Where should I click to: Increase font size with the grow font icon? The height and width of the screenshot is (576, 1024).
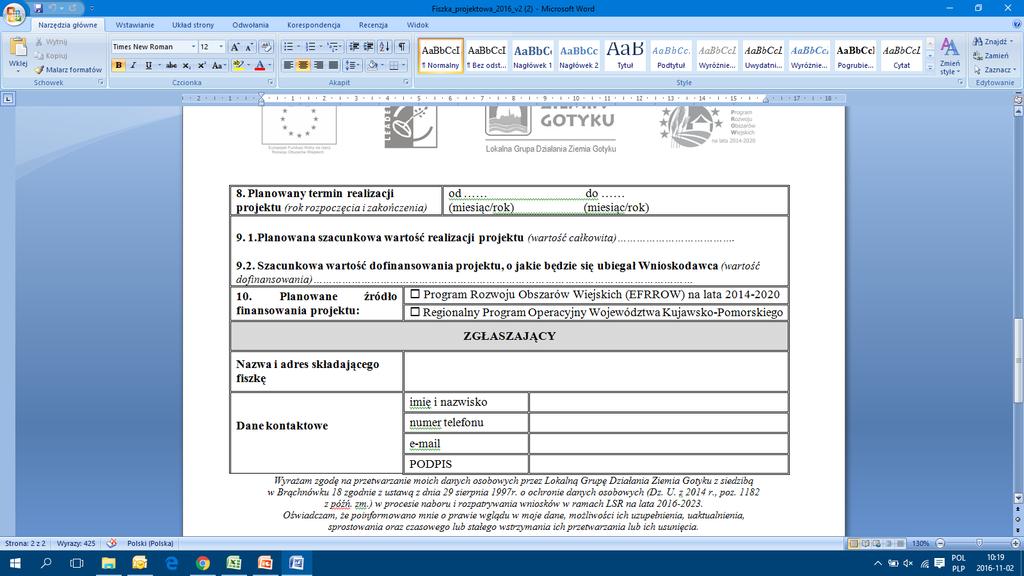click(x=234, y=47)
